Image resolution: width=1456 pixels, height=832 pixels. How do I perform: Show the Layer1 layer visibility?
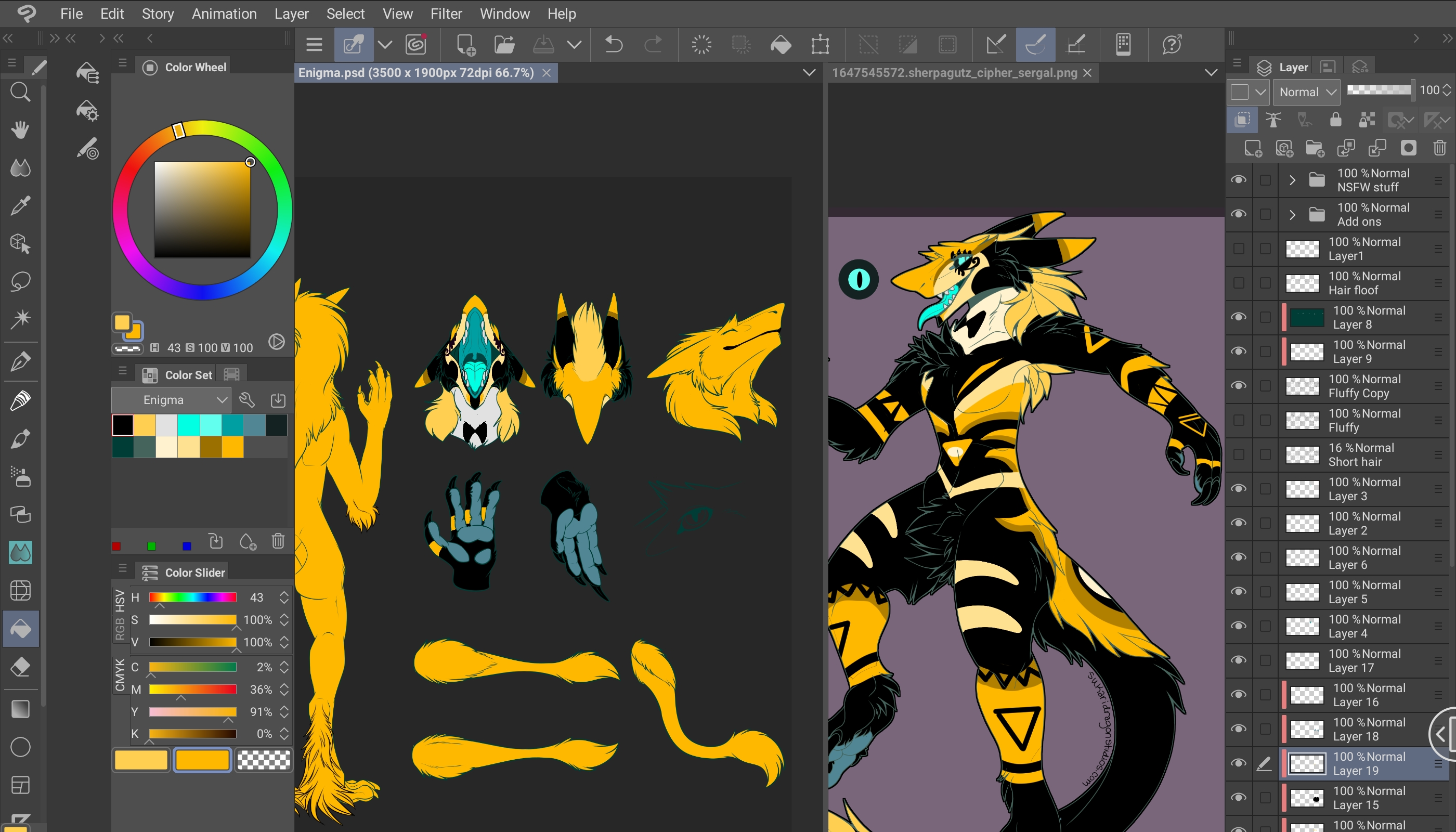(x=1238, y=249)
